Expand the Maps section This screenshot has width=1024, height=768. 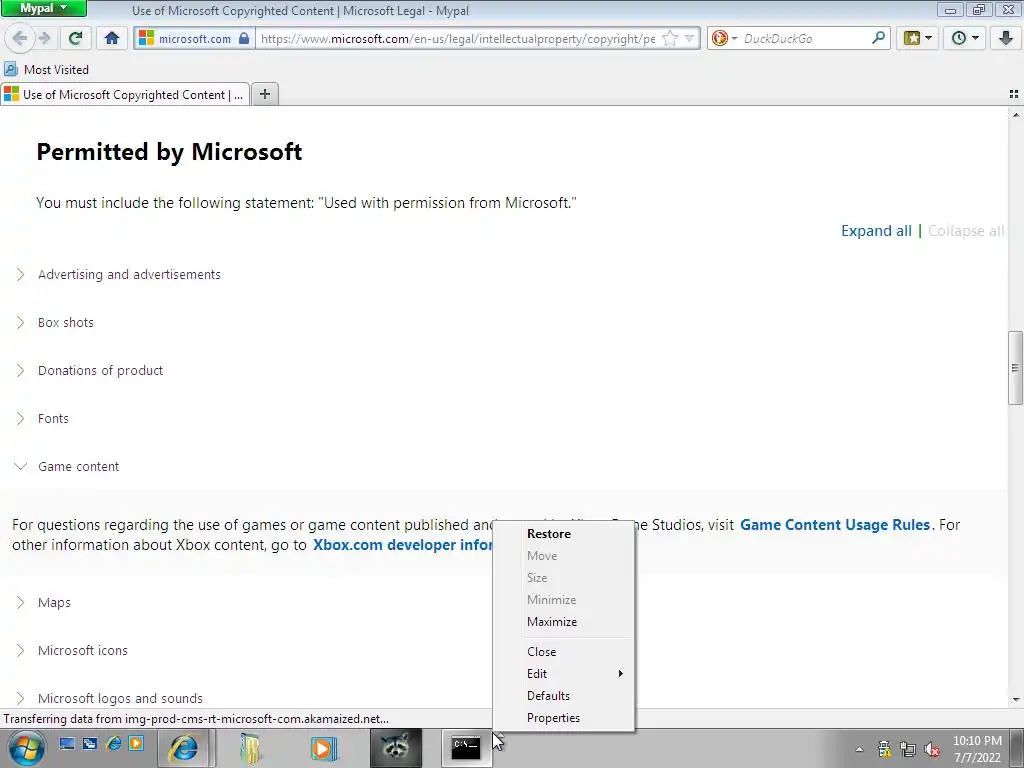tap(54, 602)
